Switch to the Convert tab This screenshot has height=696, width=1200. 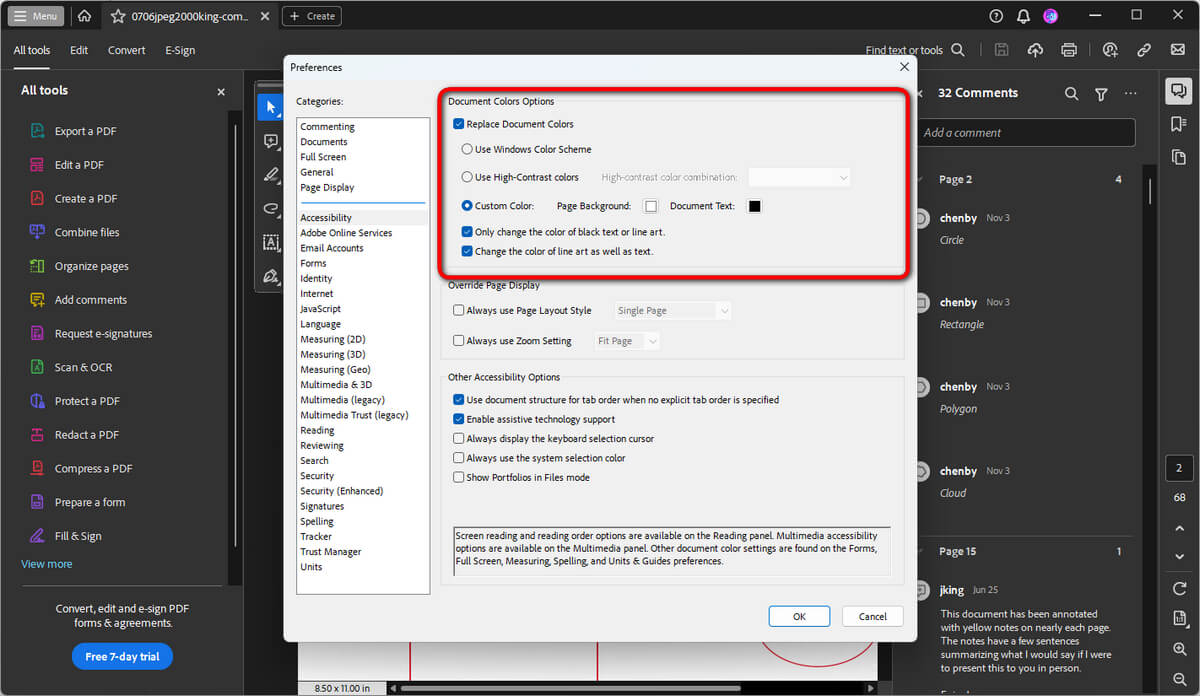pyautogui.click(x=126, y=49)
